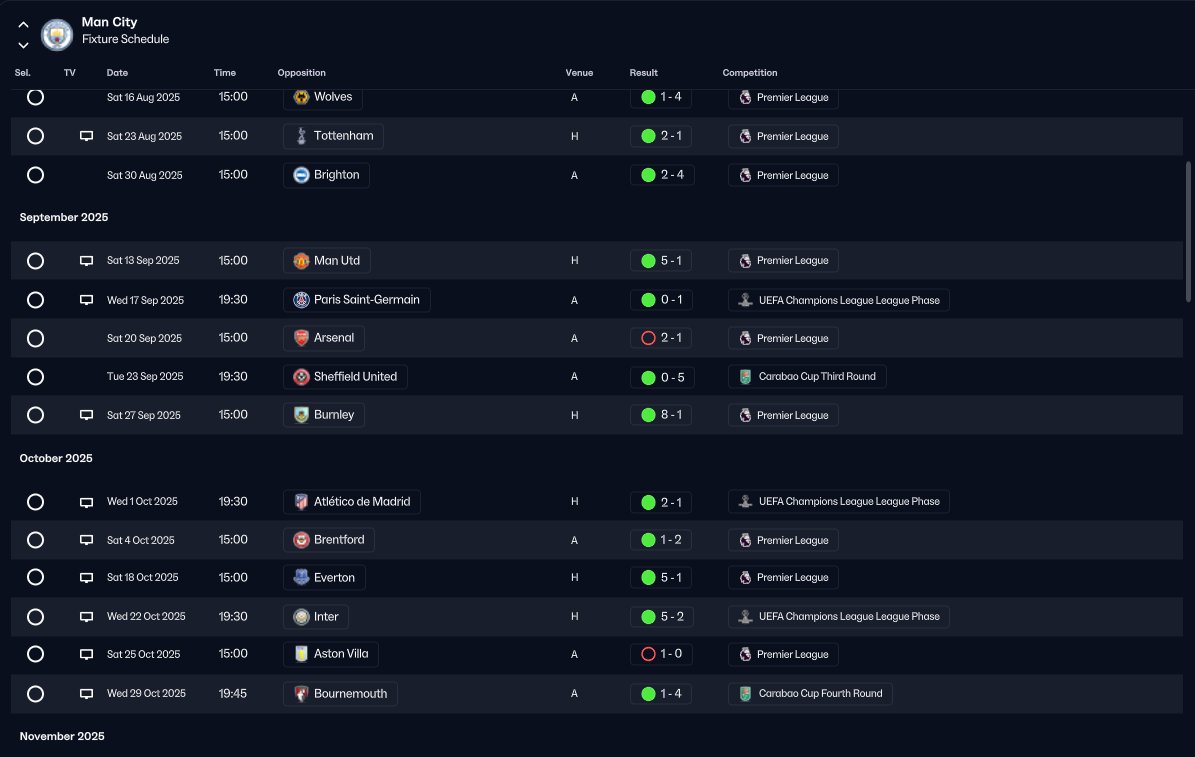This screenshot has width=1195, height=757.
Task: Click the Premier League logo for Burnley
Action: 745,415
